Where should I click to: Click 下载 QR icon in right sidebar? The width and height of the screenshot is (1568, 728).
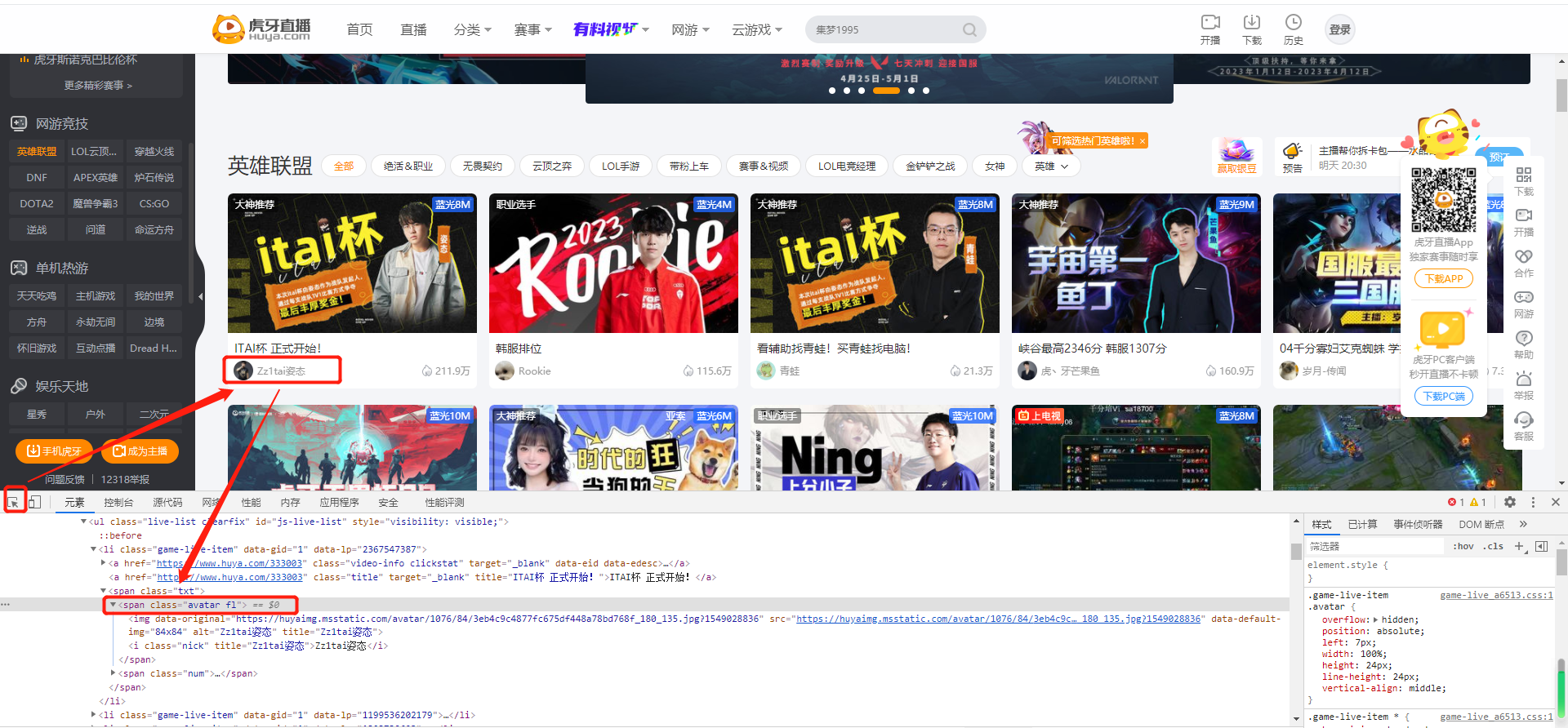(x=1524, y=175)
